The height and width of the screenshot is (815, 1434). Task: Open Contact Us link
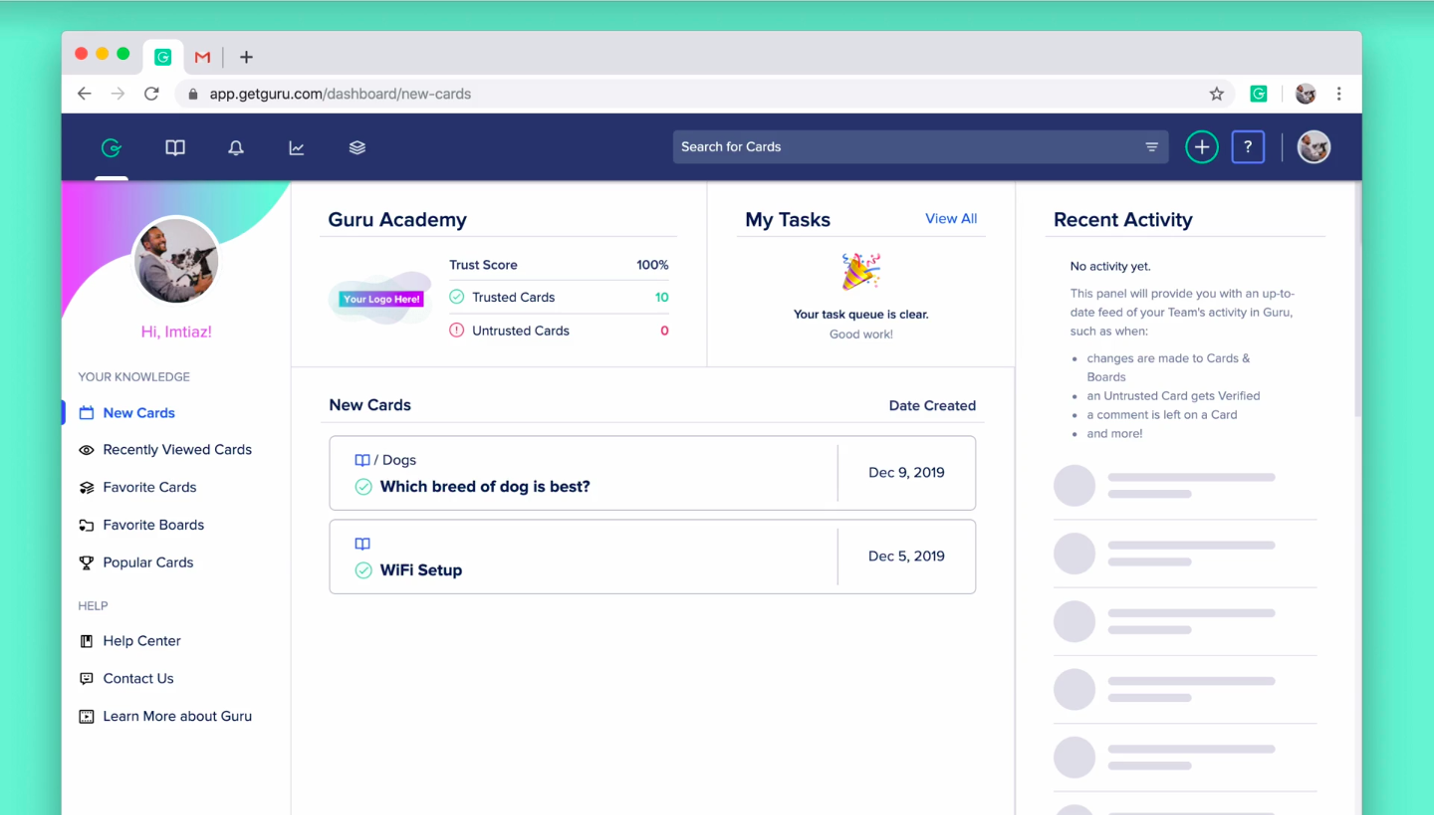138,679
